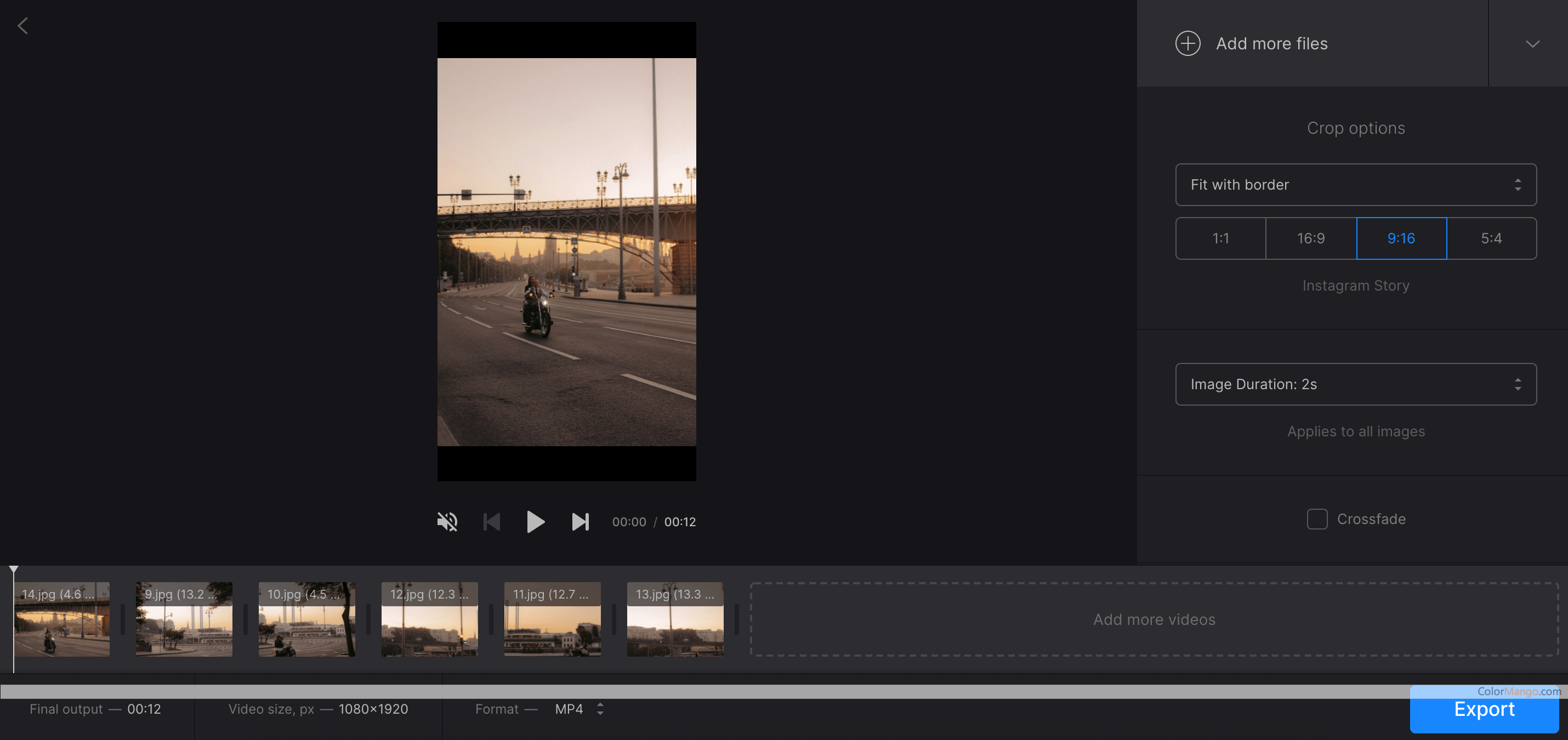Open the Crop options dropdown

[1356, 184]
